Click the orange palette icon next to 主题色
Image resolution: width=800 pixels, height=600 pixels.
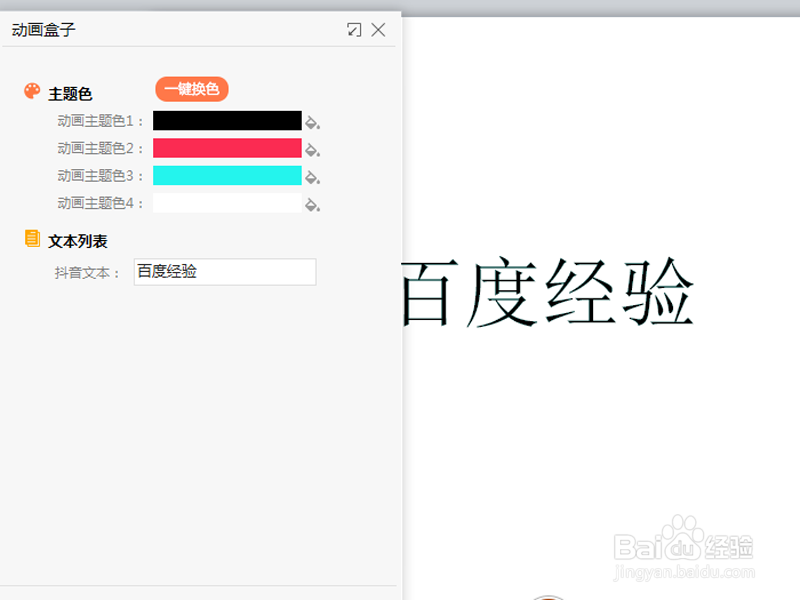(32, 91)
